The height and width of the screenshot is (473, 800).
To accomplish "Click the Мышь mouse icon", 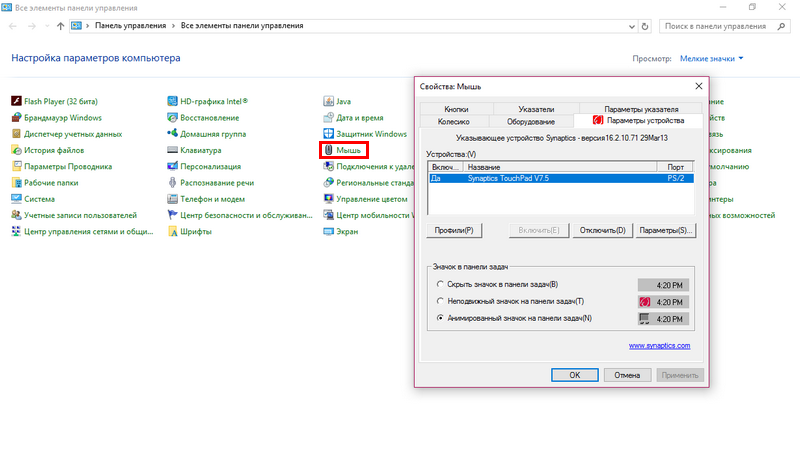I will 329,150.
